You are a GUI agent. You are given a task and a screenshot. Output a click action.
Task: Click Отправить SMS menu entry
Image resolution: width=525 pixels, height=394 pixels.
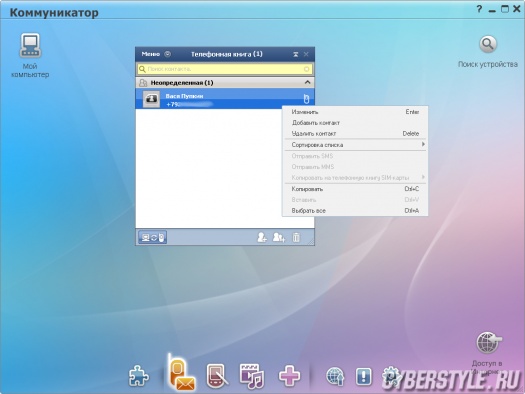355,156
